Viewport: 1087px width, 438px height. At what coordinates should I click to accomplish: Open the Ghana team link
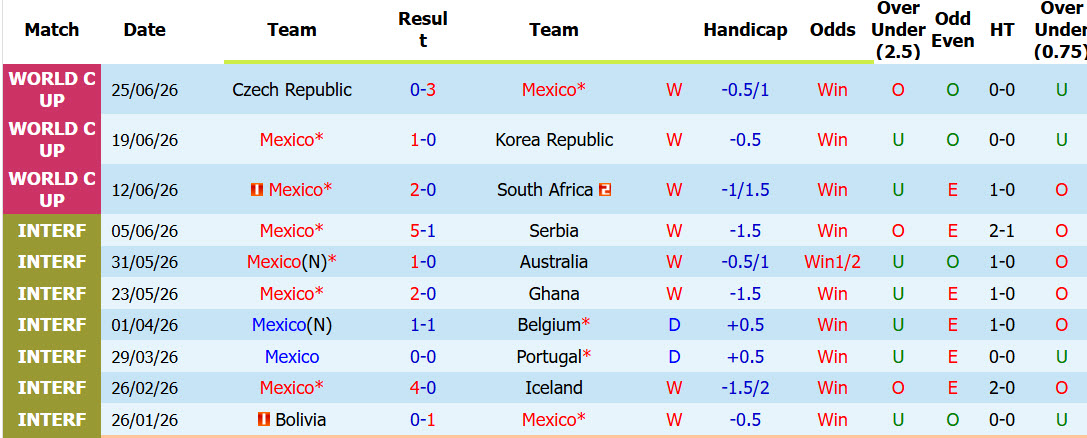point(554,294)
